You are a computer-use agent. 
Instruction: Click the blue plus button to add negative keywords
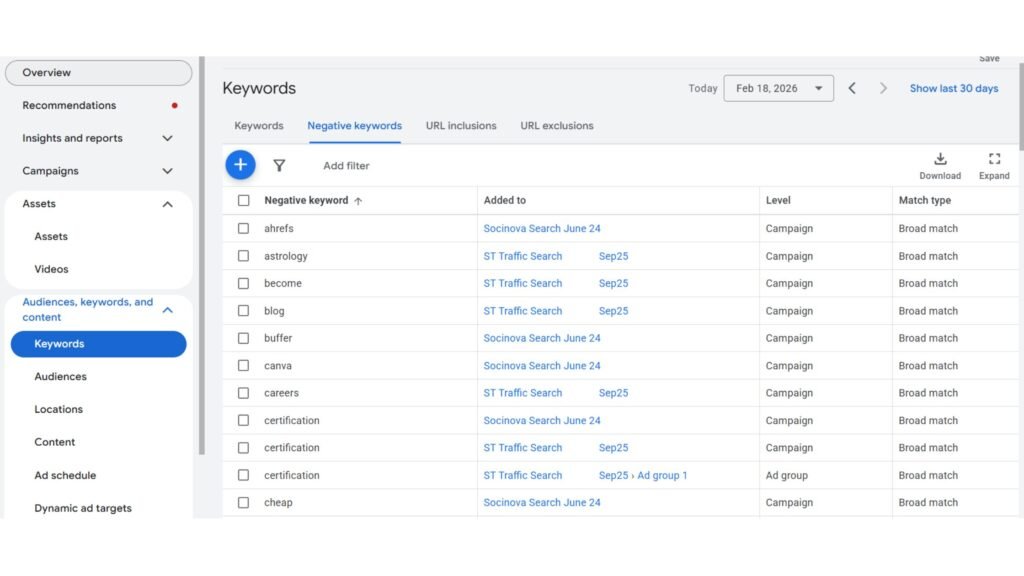(x=240, y=165)
